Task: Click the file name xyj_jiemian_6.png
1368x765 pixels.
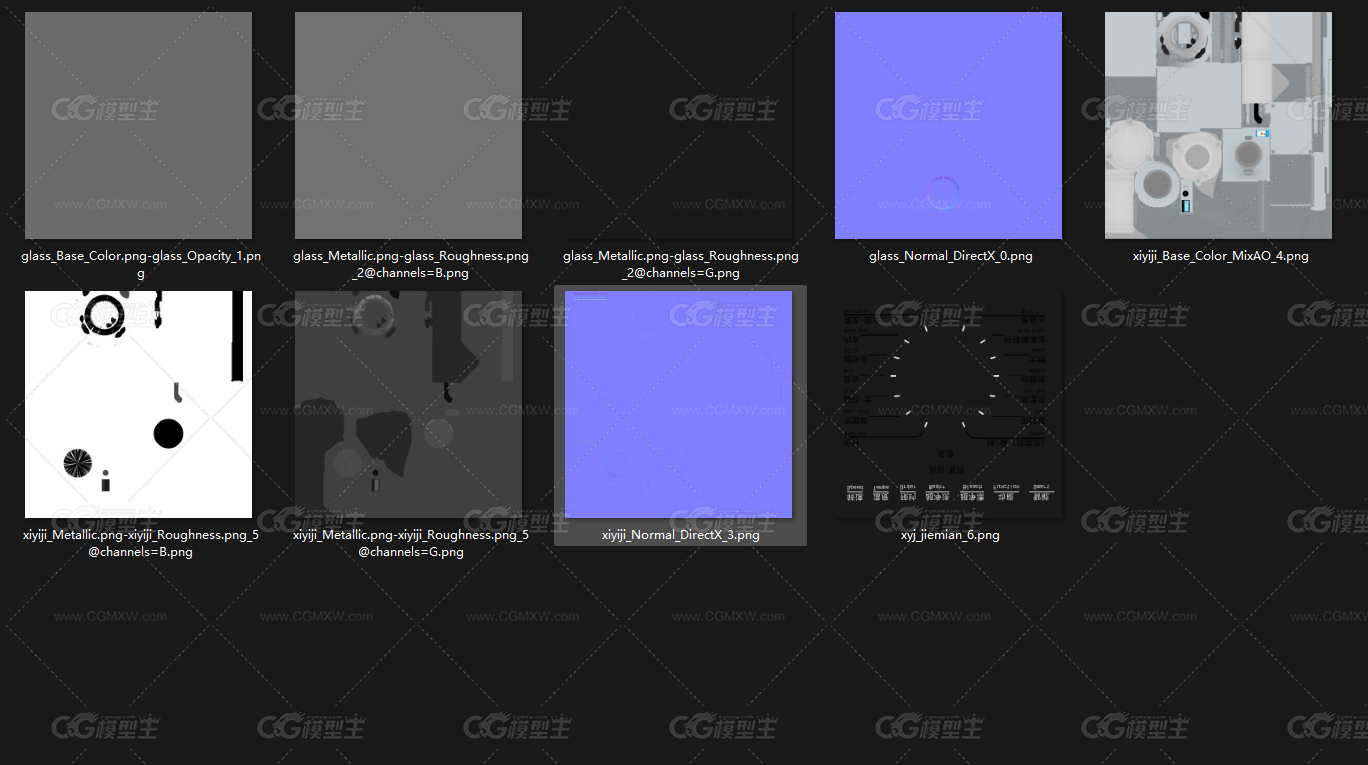Action: click(950, 535)
